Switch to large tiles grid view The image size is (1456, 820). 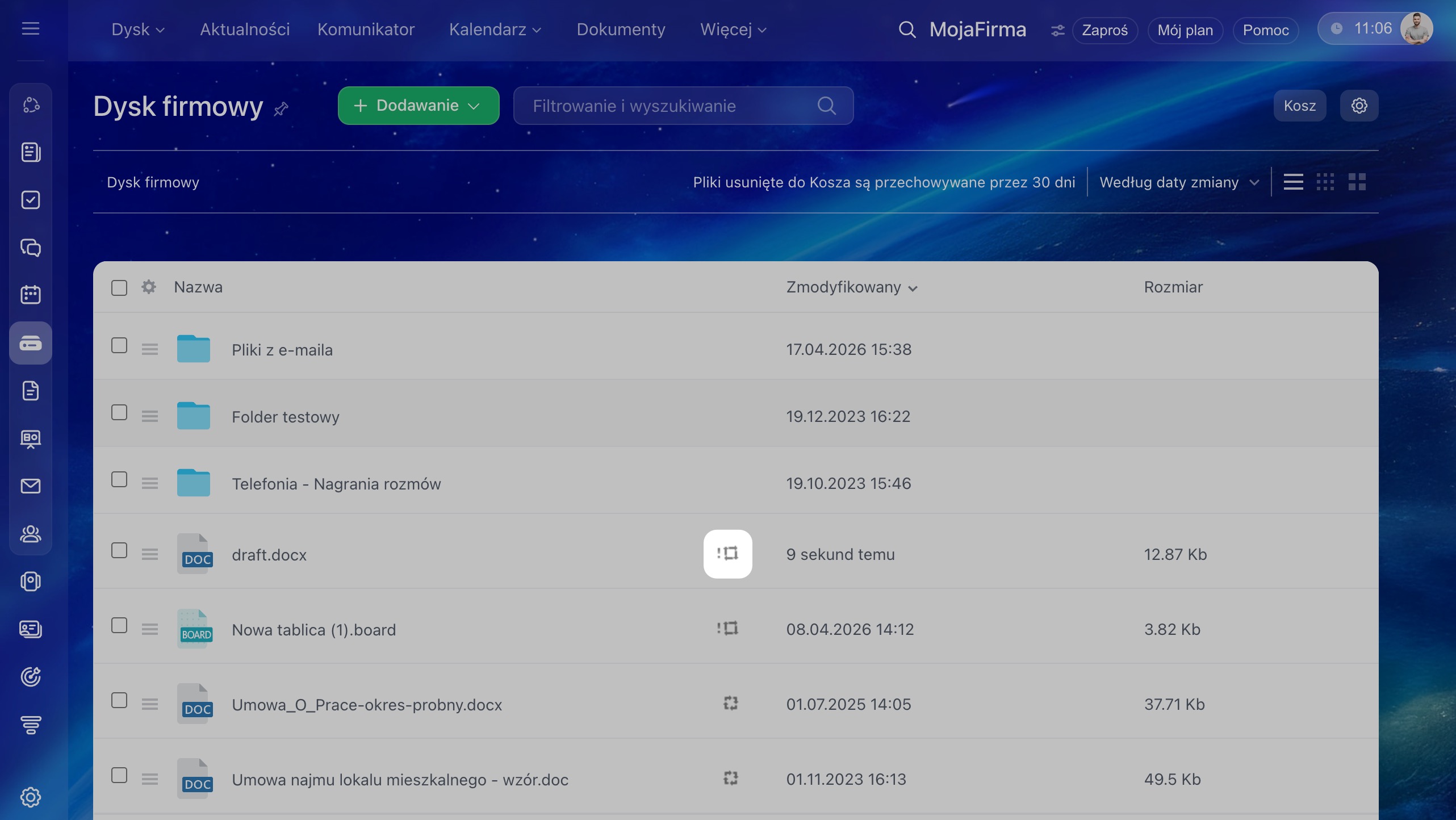(x=1357, y=182)
